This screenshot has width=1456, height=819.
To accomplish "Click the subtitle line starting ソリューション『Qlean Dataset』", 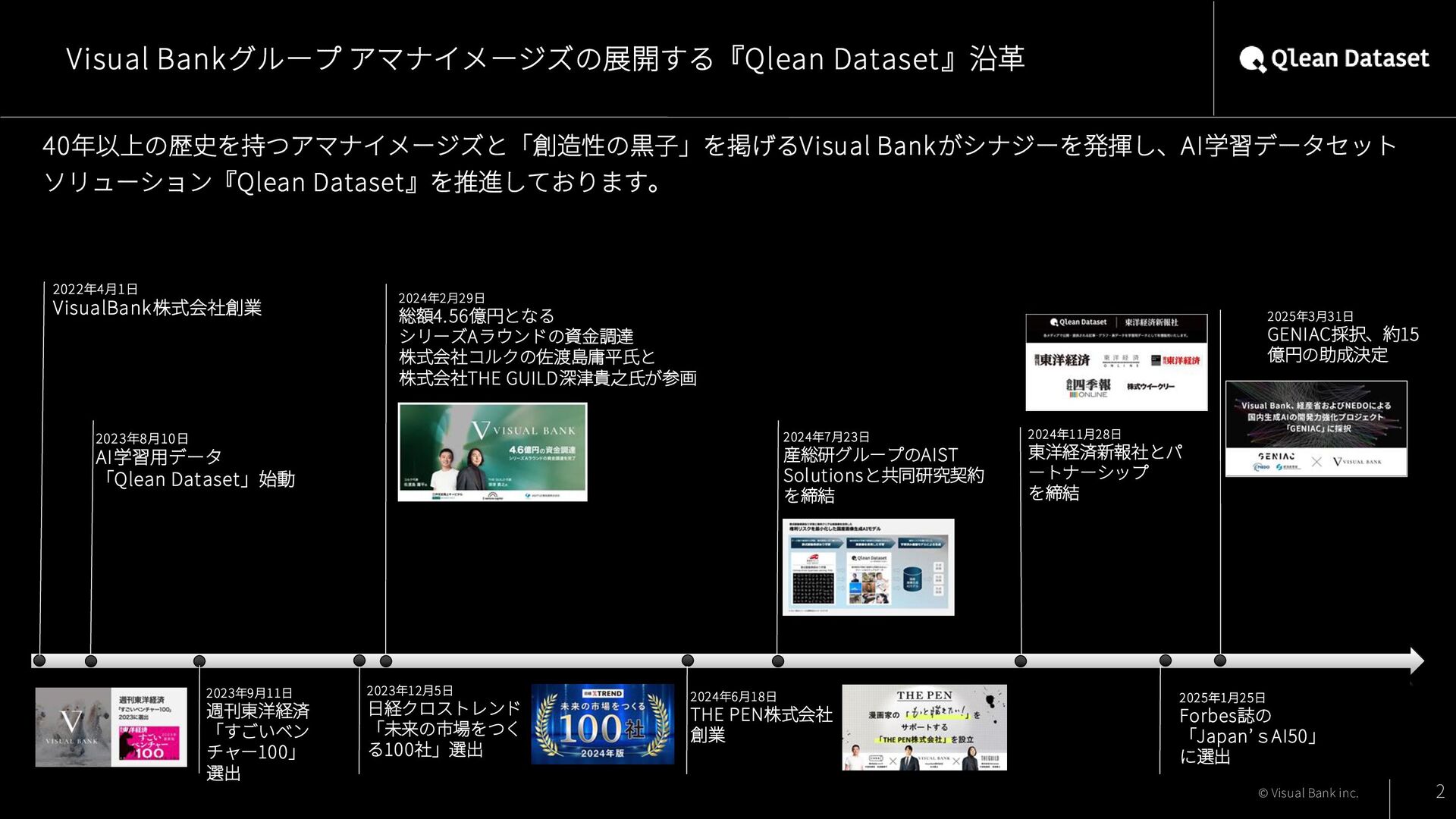I will tap(355, 182).
